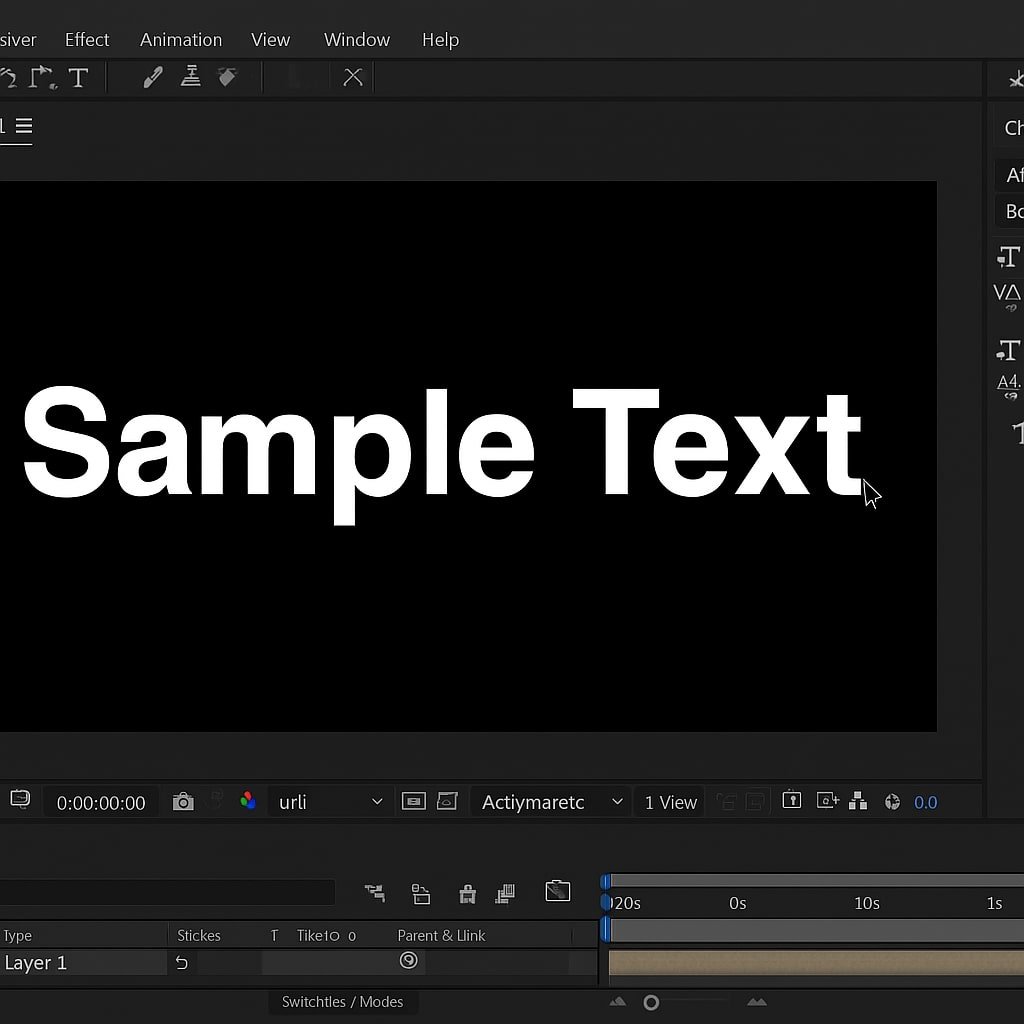Click the 0:00:00:00 timecode field
The height and width of the screenshot is (1024, 1024).
(101, 803)
